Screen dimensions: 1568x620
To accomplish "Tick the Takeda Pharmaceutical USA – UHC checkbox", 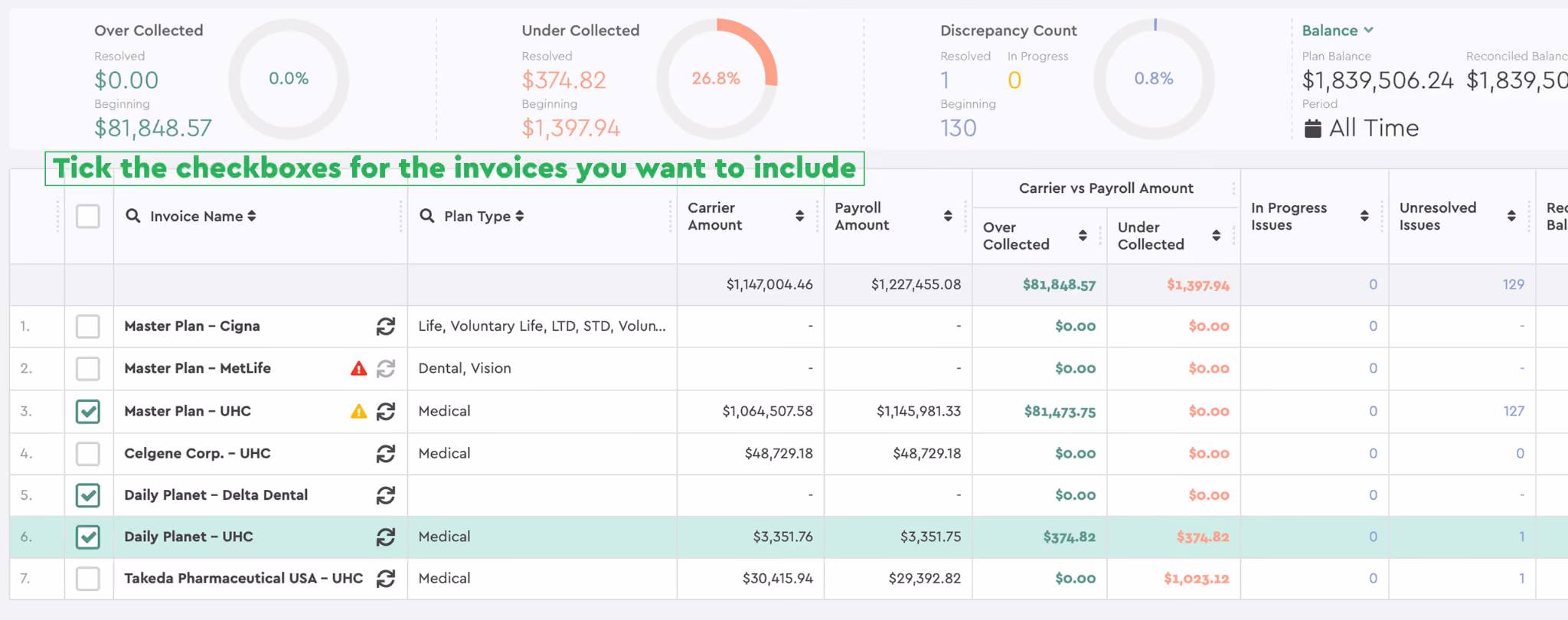I will pyautogui.click(x=88, y=579).
